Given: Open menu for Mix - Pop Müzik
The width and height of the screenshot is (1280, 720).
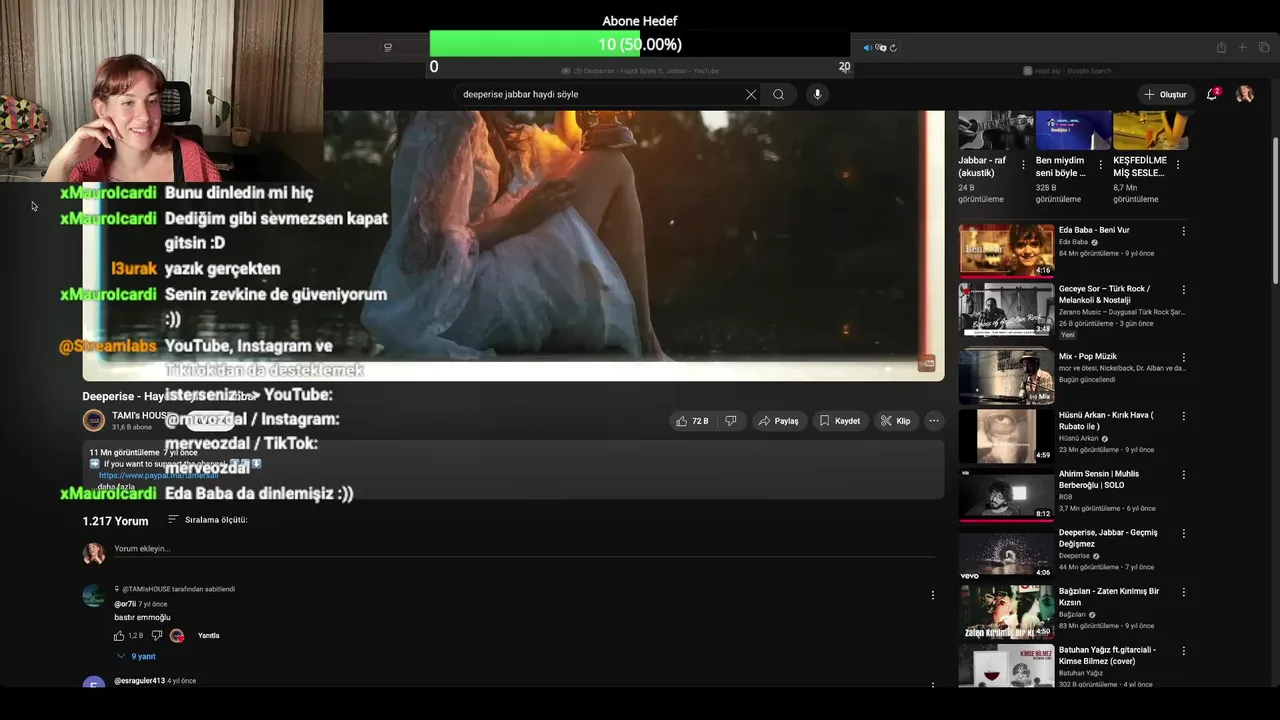Looking at the screenshot, I should (1184, 357).
